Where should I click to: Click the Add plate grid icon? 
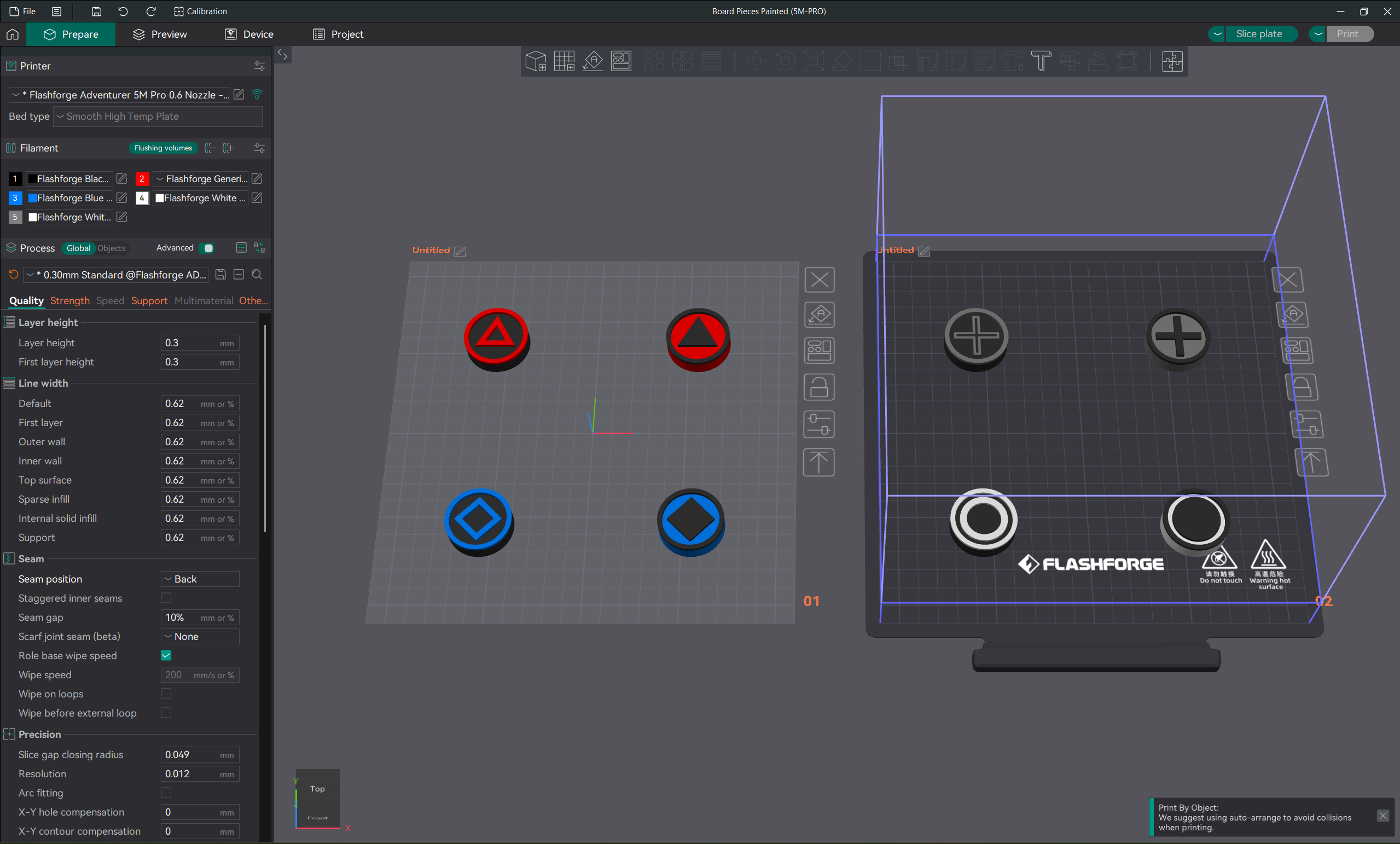pos(564,61)
